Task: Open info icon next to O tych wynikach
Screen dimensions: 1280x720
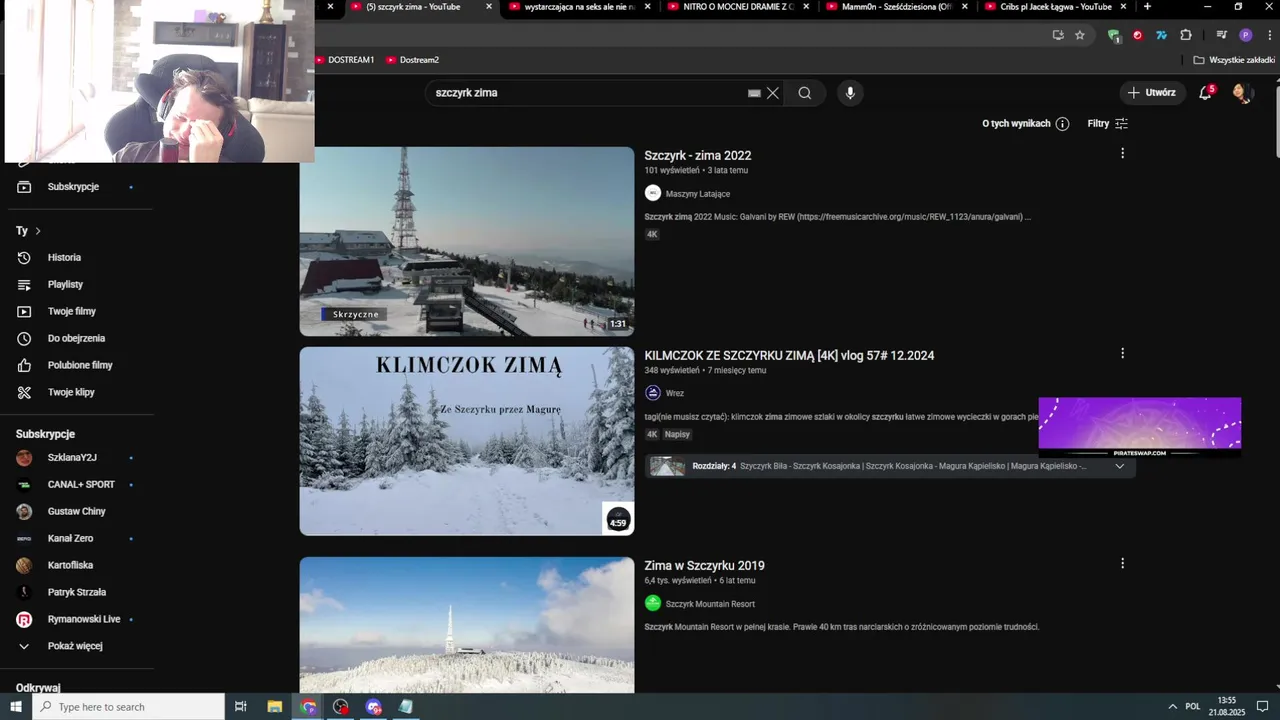Action: (1062, 124)
